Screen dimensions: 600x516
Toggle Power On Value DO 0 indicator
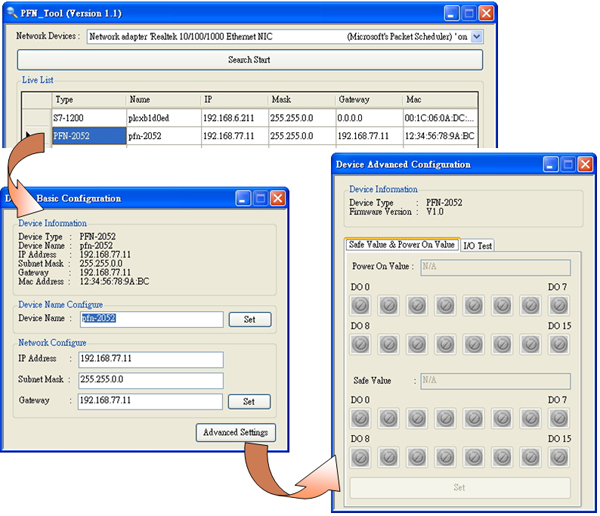pyautogui.click(x=360, y=305)
